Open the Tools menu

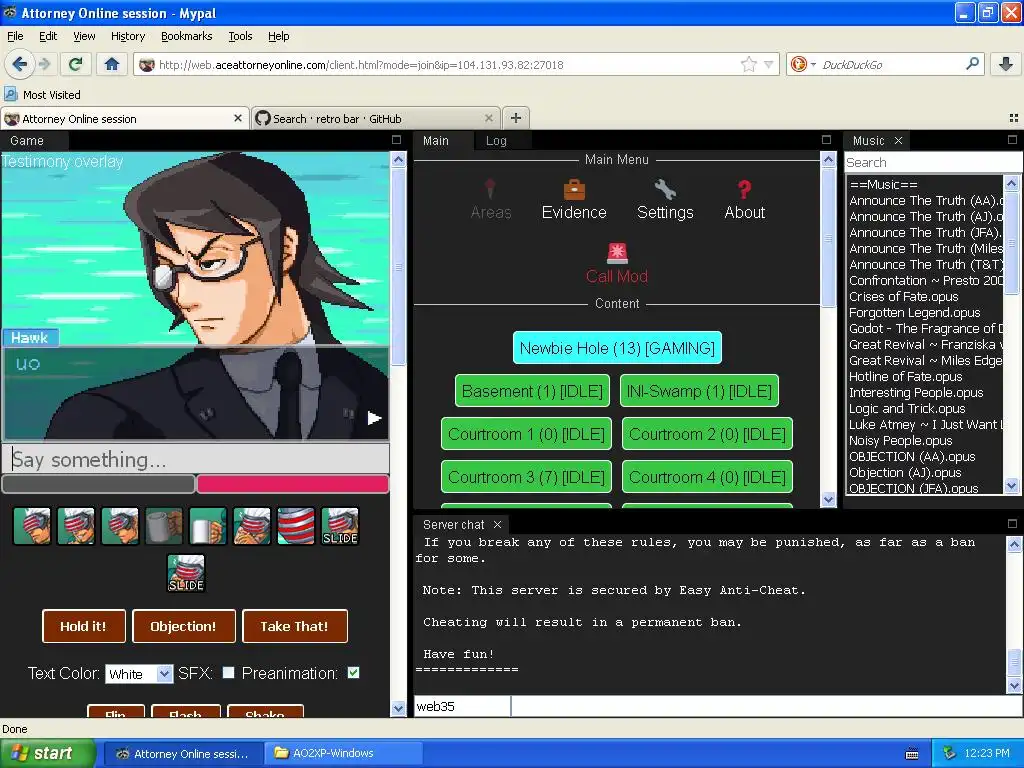tap(240, 36)
